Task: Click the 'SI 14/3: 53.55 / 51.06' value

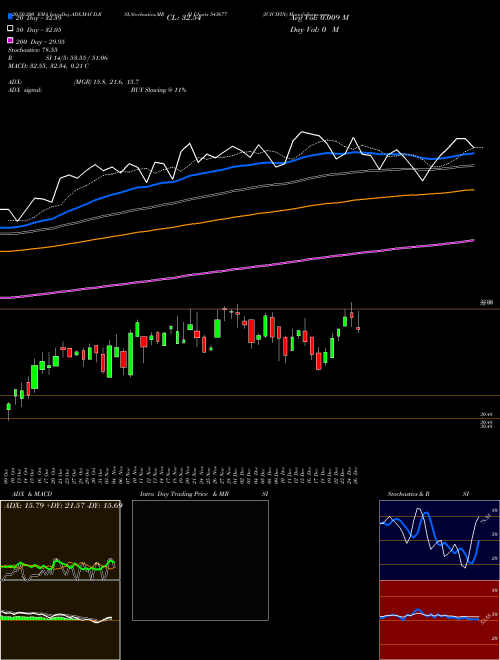Action: (77, 58)
